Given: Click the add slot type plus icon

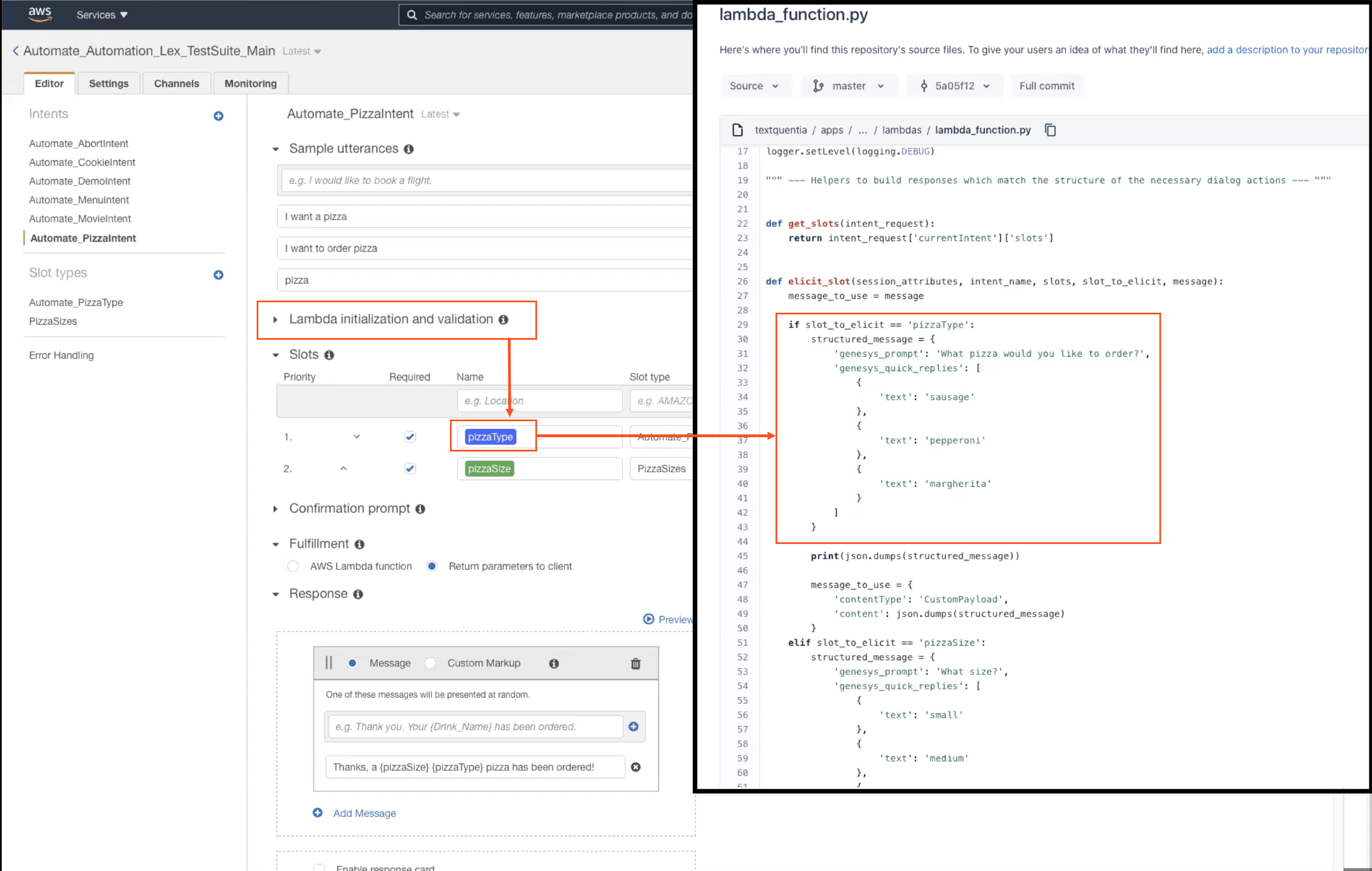Looking at the screenshot, I should pos(218,275).
